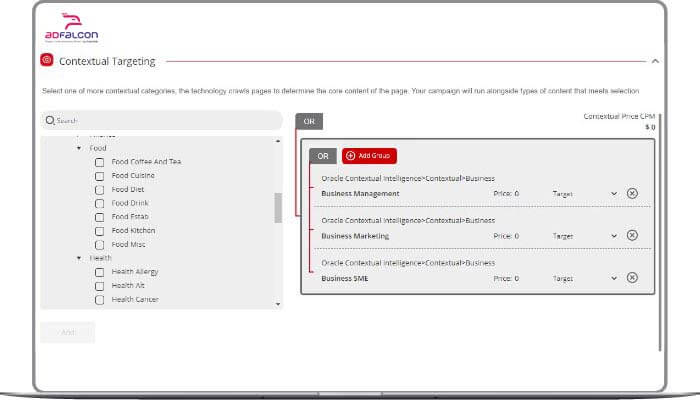Enable the Food Kitchen checkbox
This screenshot has height=400, width=700.
(x=99, y=231)
